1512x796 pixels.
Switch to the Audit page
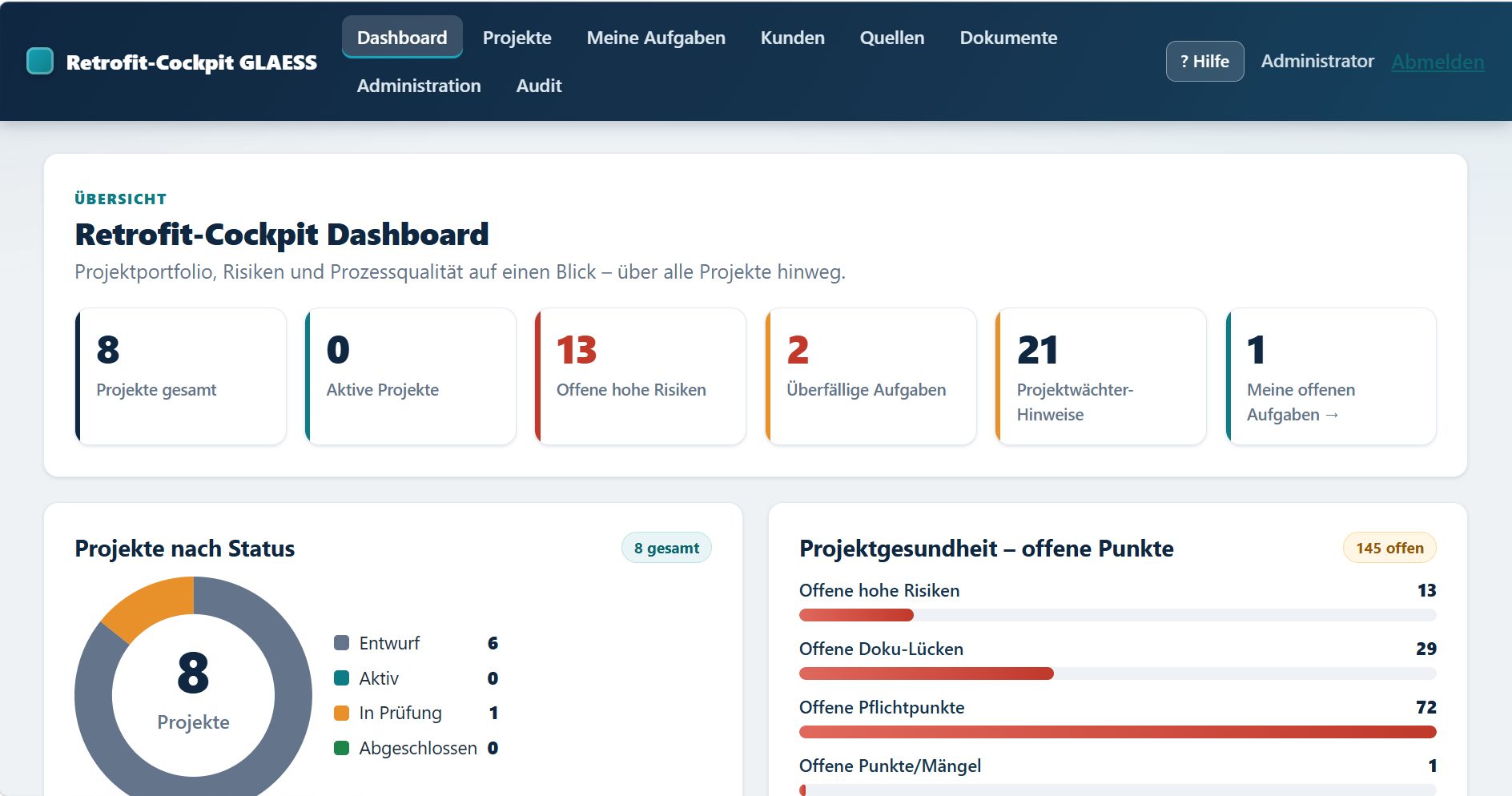pyautogui.click(x=539, y=86)
